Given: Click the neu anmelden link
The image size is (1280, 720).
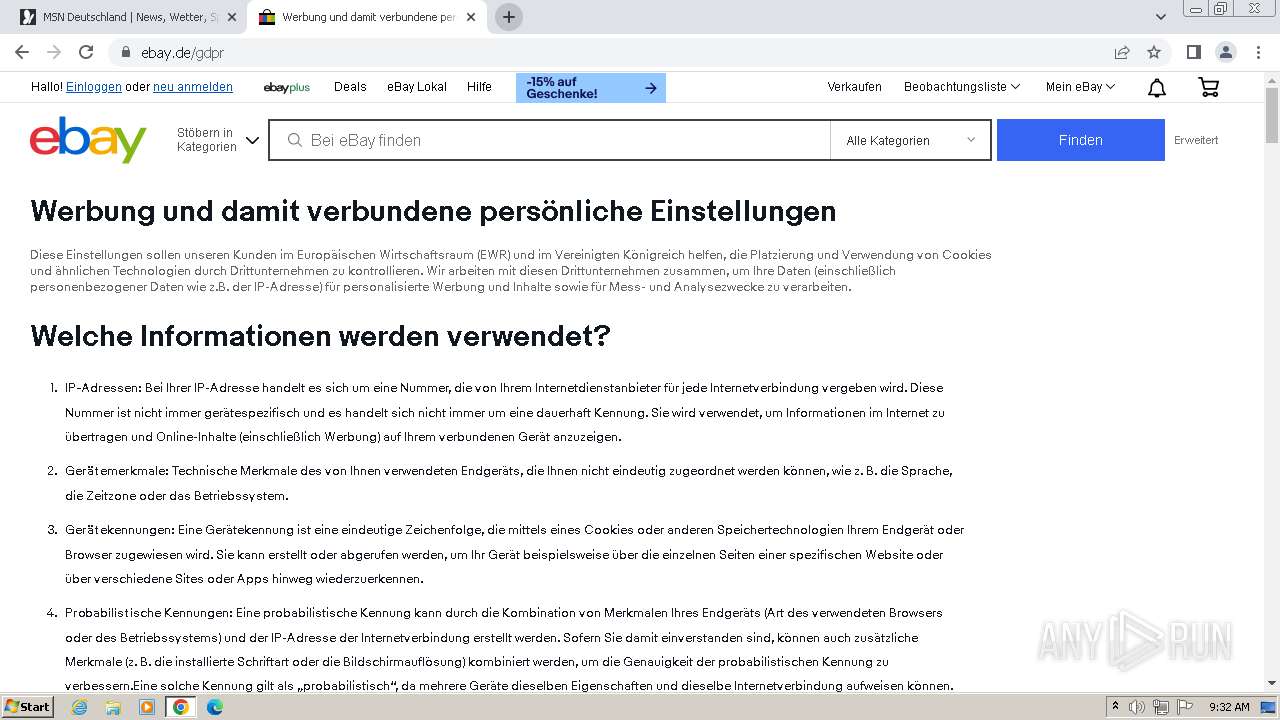Looking at the screenshot, I should [x=193, y=87].
